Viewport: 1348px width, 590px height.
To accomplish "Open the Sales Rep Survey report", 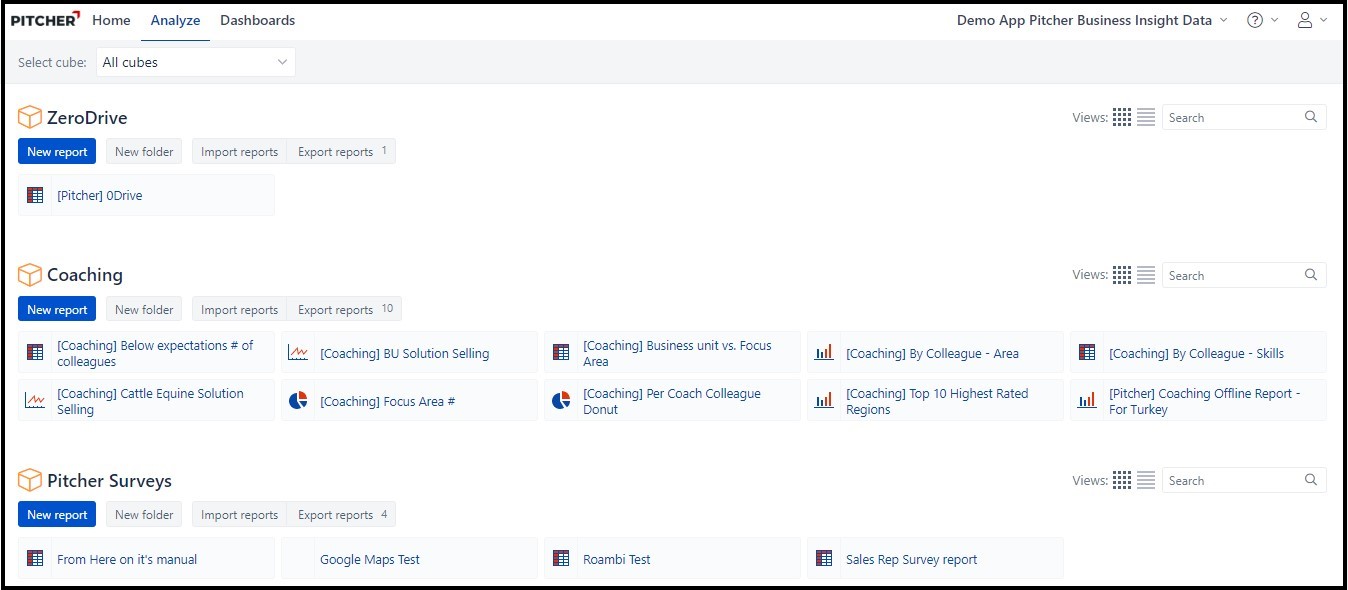I will pos(911,560).
